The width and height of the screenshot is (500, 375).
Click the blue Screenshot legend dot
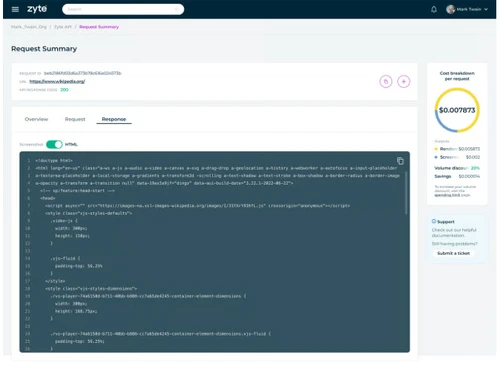[x=436, y=157]
